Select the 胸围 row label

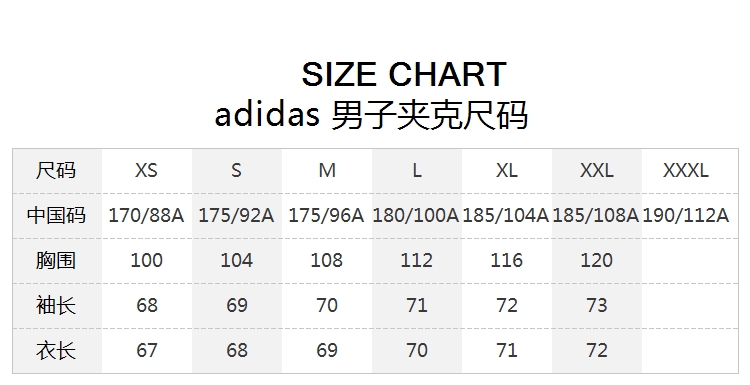click(56, 260)
